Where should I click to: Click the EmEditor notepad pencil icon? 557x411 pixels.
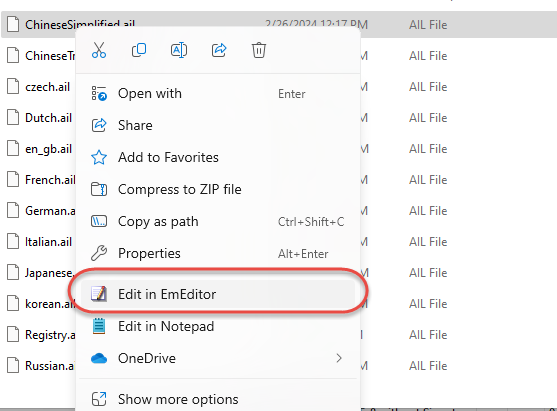[99, 294]
